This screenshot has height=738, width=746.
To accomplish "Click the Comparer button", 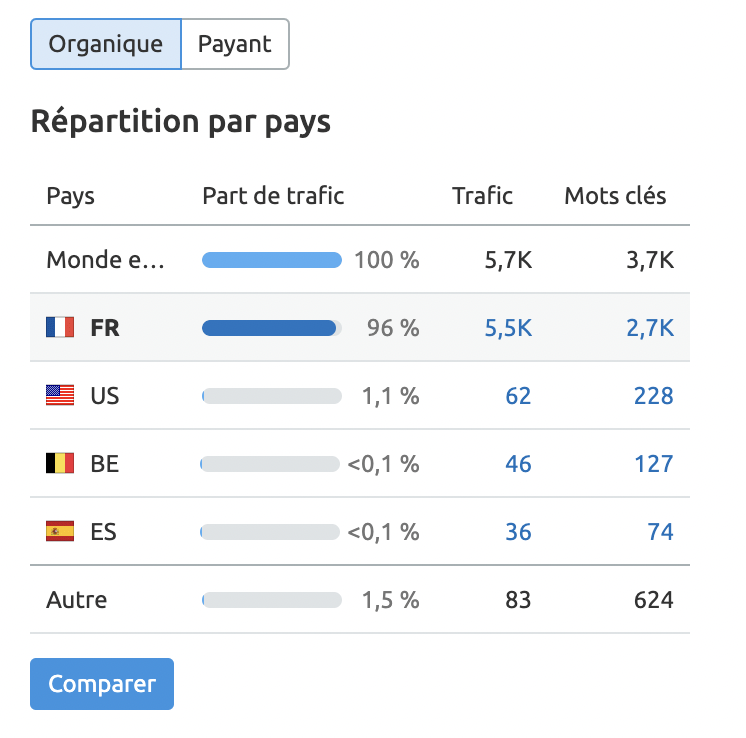I will [x=102, y=684].
